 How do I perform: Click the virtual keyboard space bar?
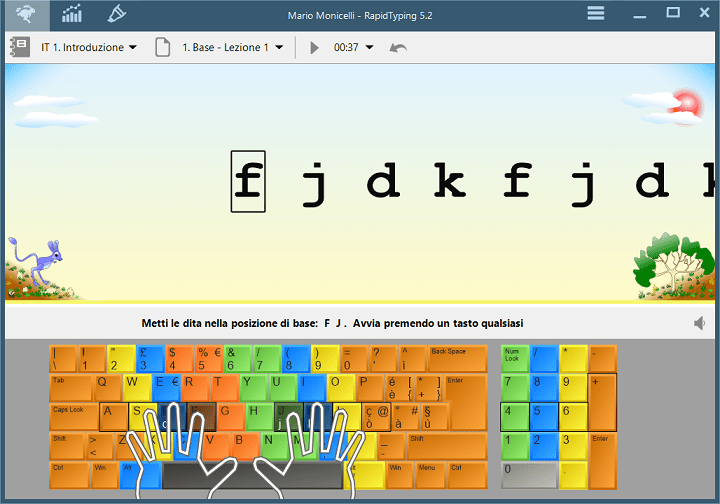[253, 475]
